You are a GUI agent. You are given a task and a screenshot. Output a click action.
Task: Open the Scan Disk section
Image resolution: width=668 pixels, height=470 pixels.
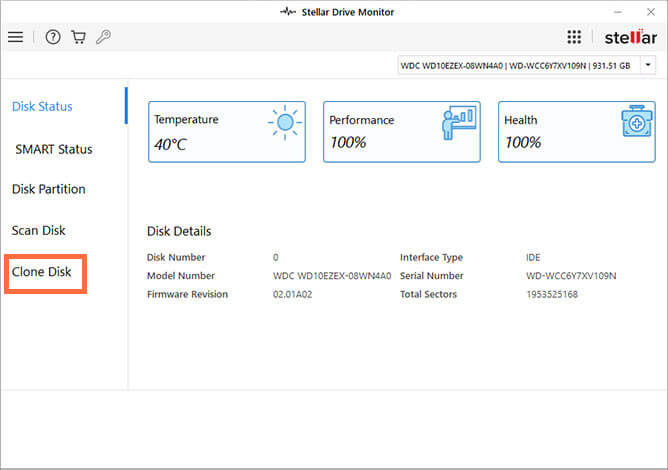coord(38,231)
